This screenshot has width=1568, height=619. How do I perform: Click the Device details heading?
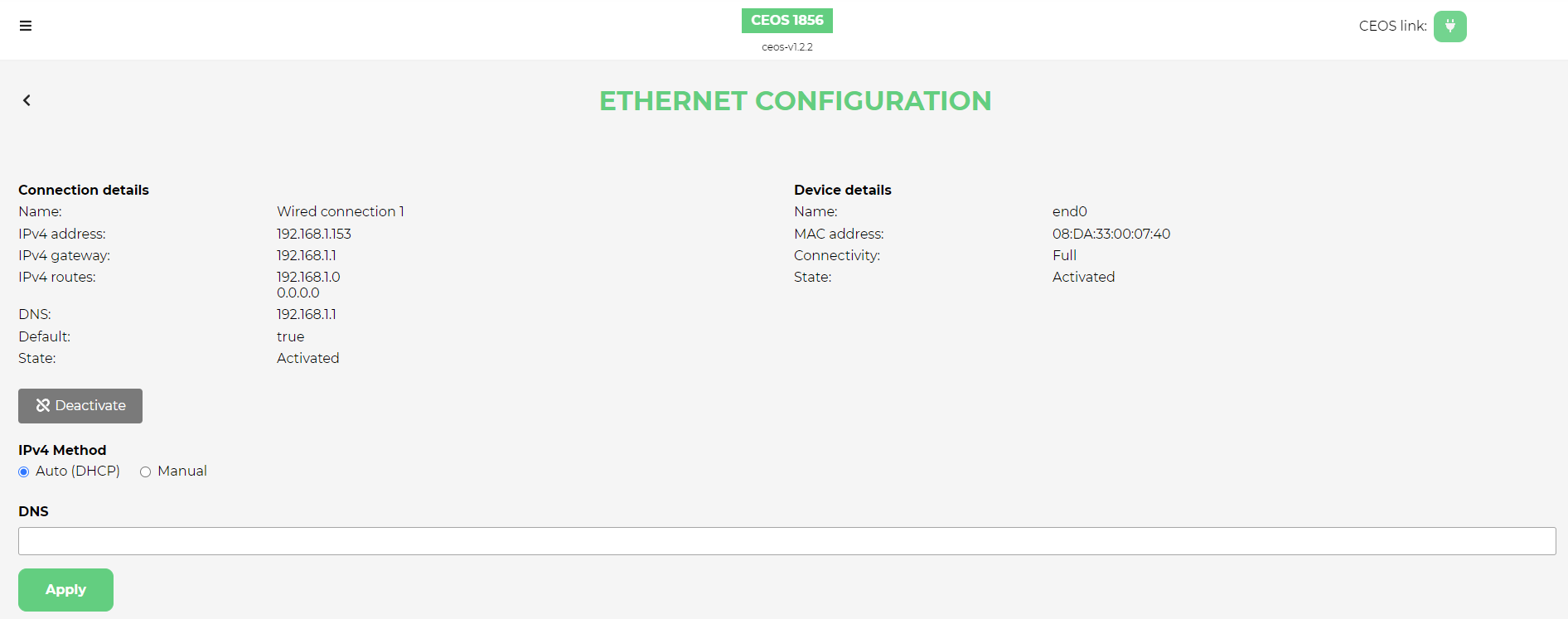pos(842,190)
